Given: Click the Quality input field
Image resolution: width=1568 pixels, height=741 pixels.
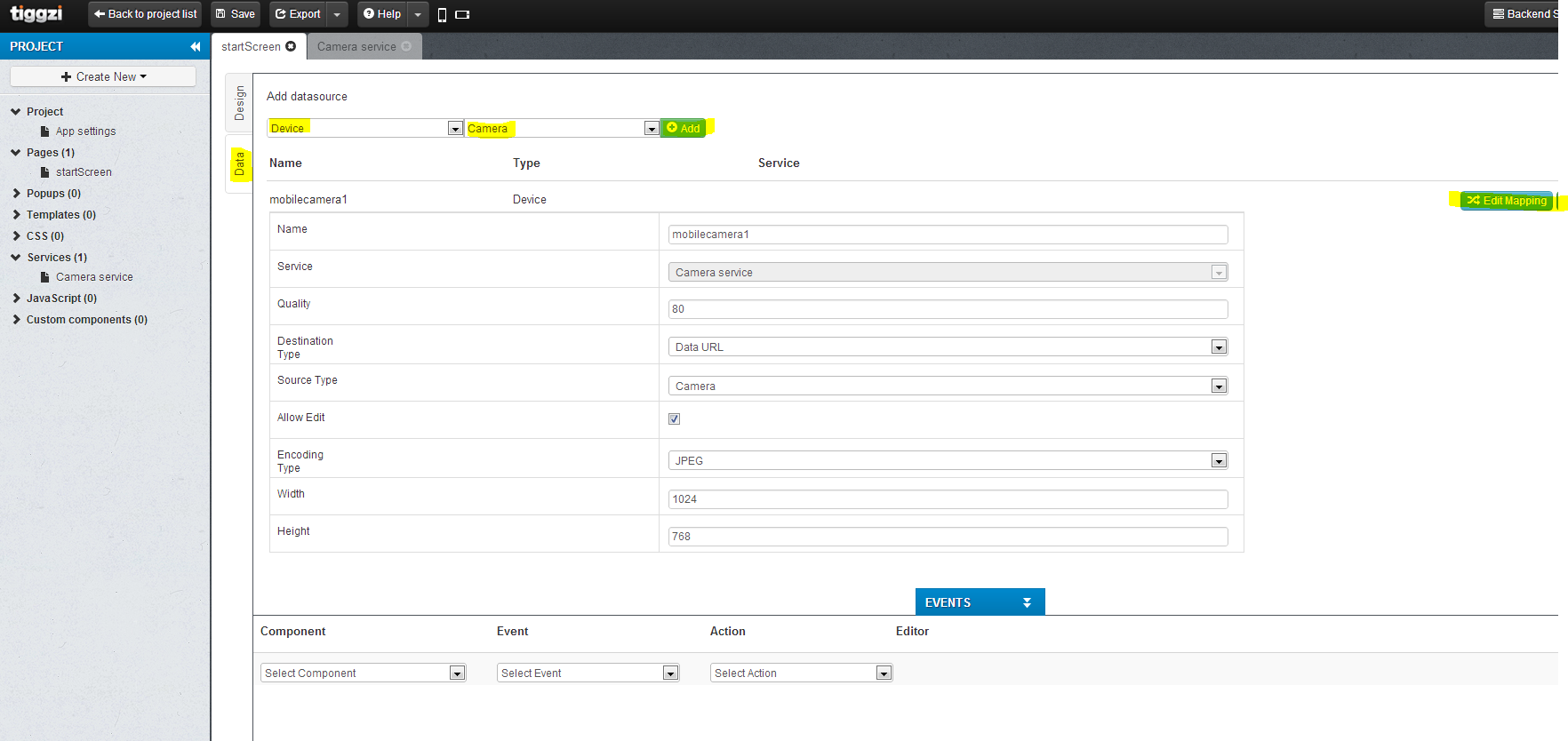Looking at the screenshot, I should point(948,309).
